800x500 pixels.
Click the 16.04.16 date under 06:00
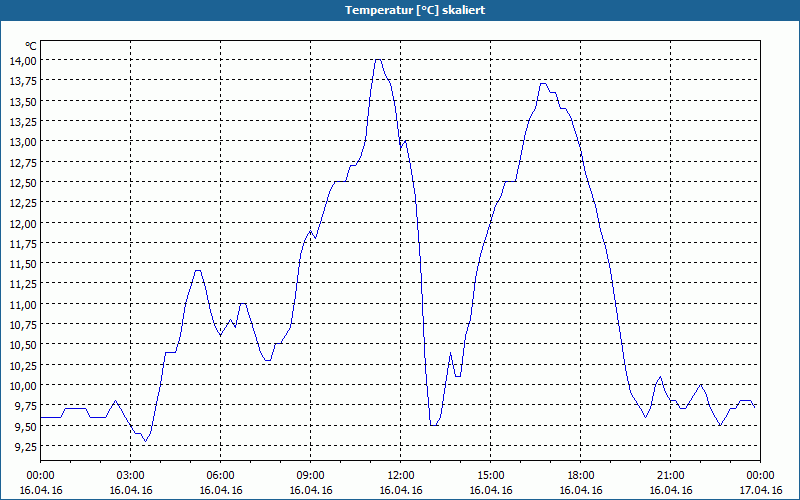pos(220,490)
